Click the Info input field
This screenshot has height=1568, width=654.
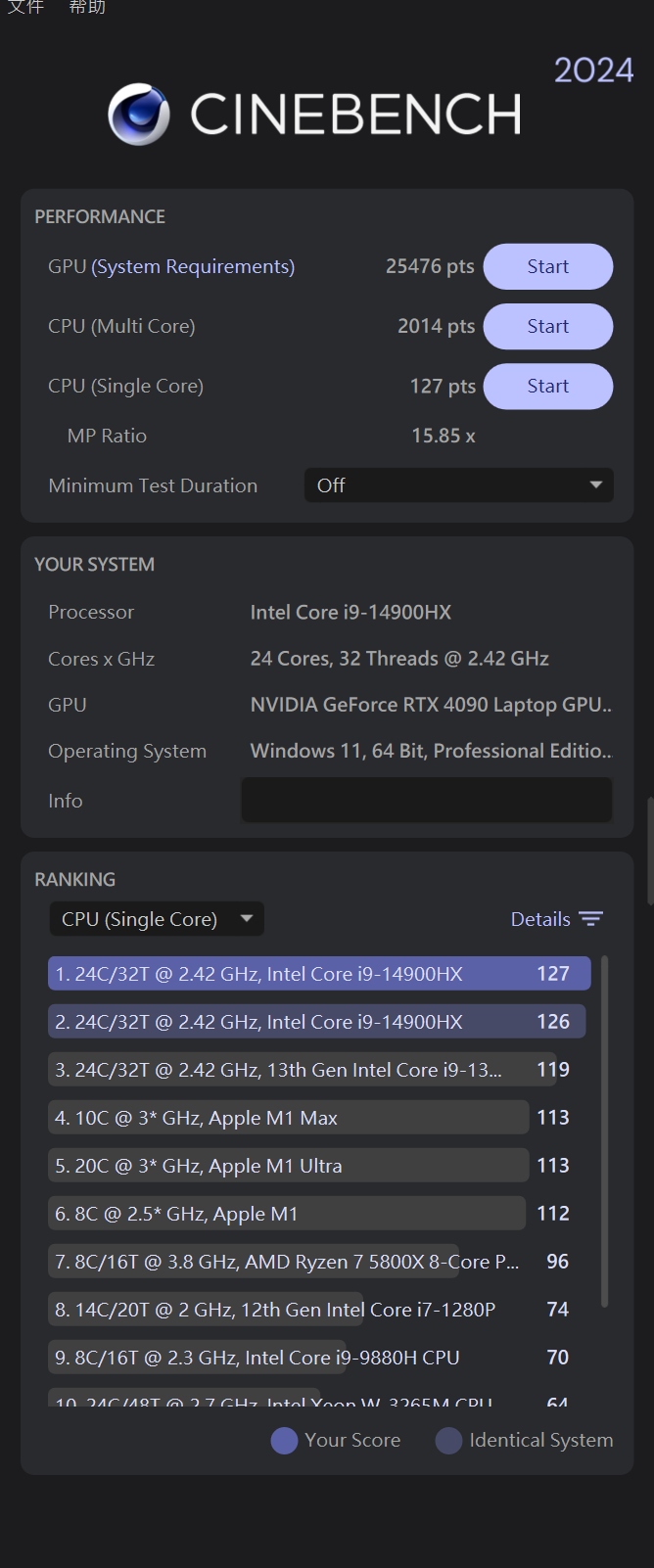point(427,801)
